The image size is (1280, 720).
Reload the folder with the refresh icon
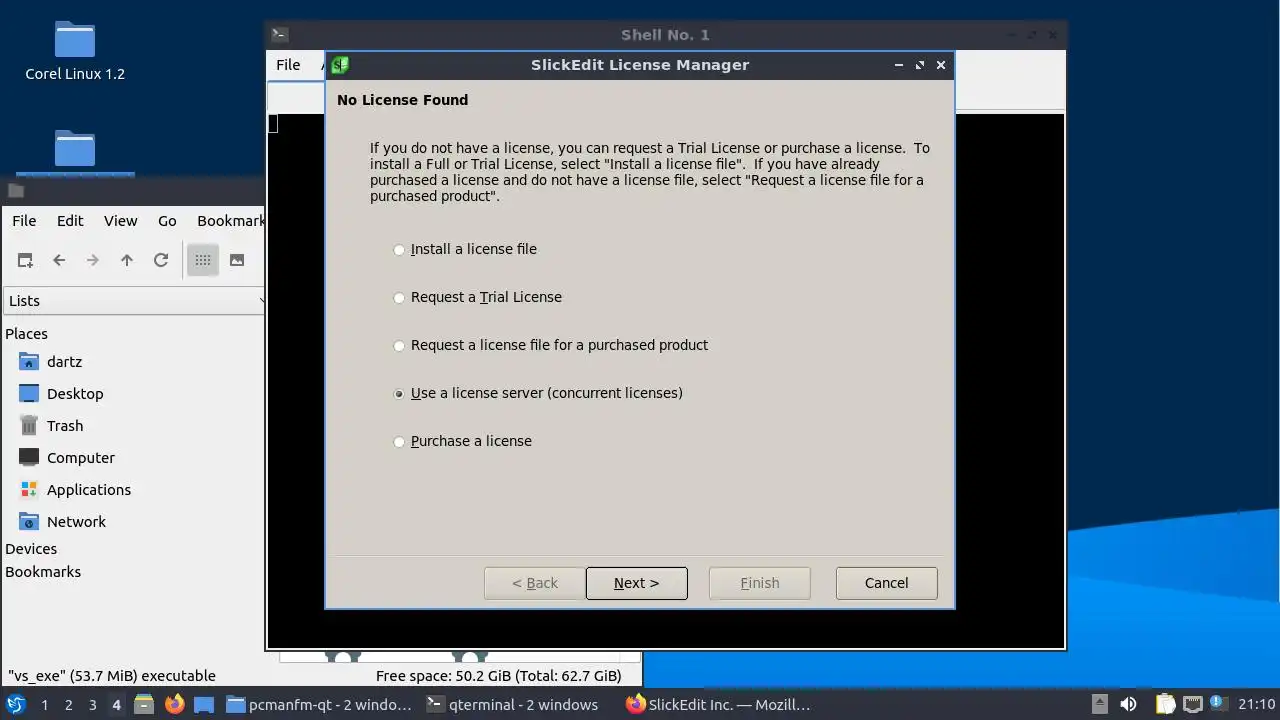tap(161, 260)
